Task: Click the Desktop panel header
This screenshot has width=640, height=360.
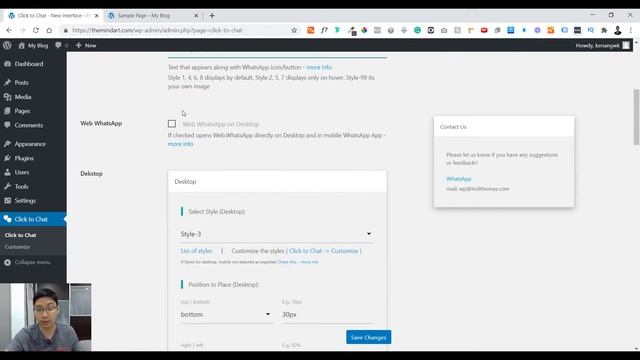Action: [277, 182]
